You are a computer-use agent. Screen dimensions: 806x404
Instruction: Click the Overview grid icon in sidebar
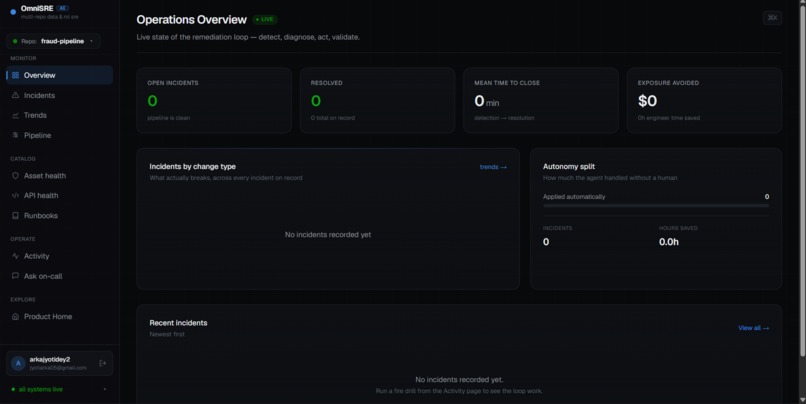click(x=15, y=75)
